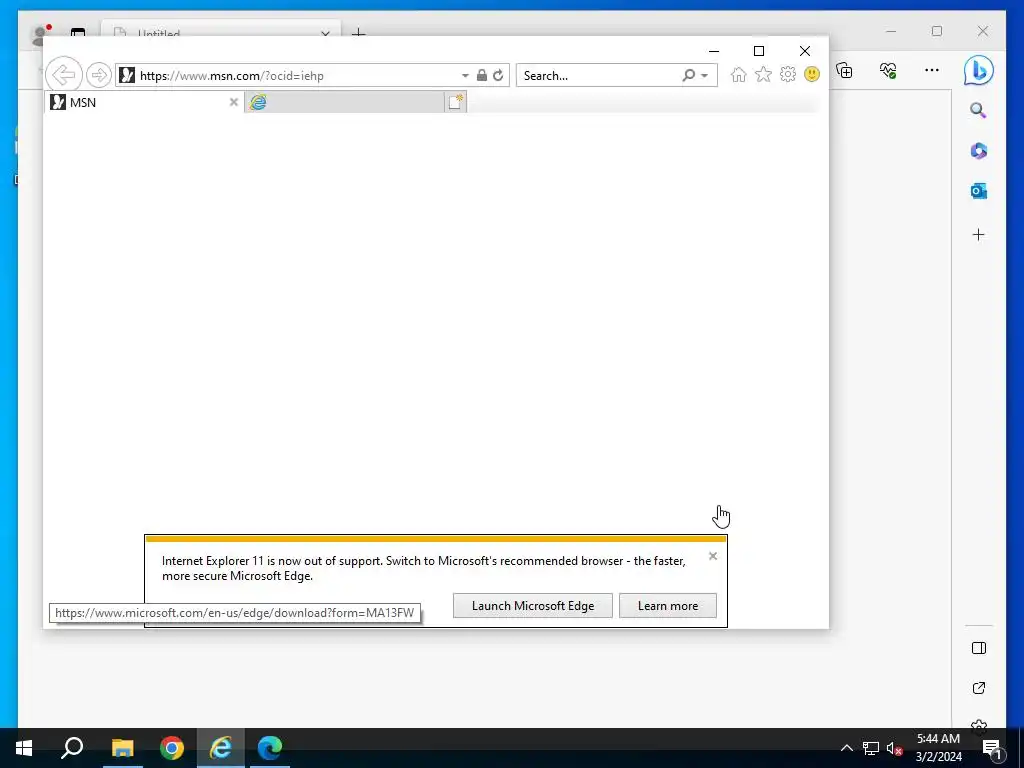Click the Search box in Internet Explorer
This screenshot has width=1024, height=768.
[600, 76]
